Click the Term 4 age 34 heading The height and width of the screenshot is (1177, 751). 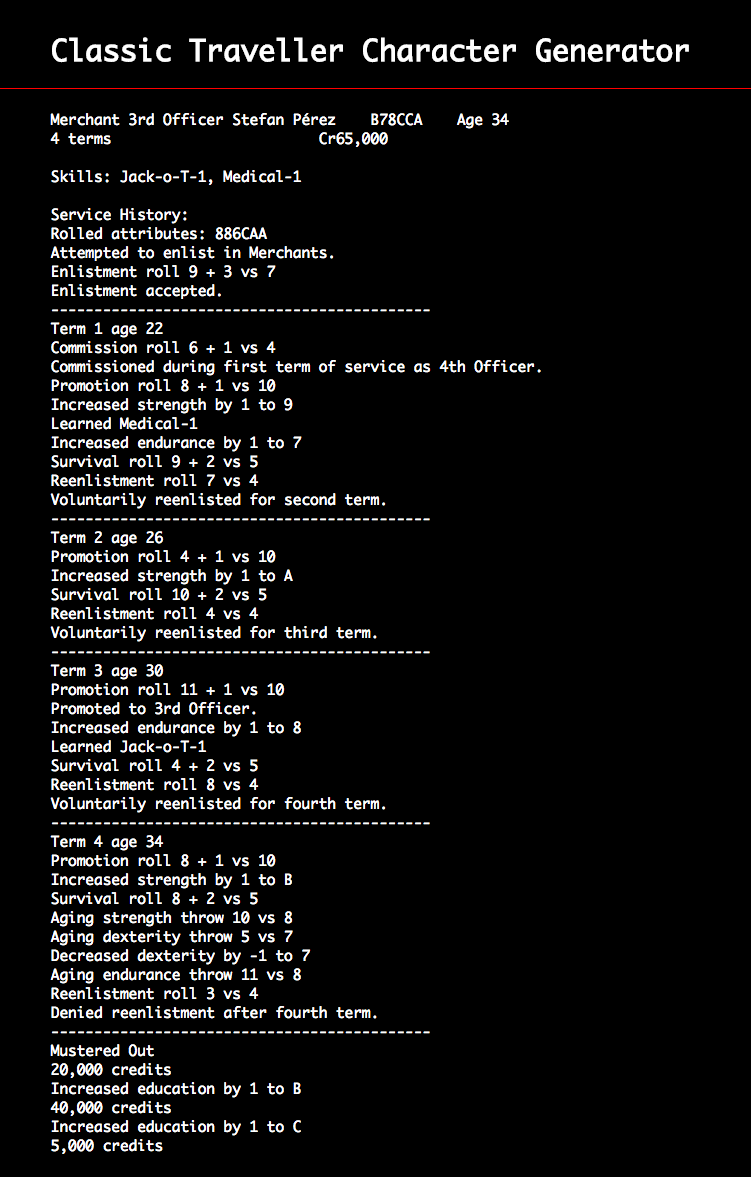coord(107,841)
